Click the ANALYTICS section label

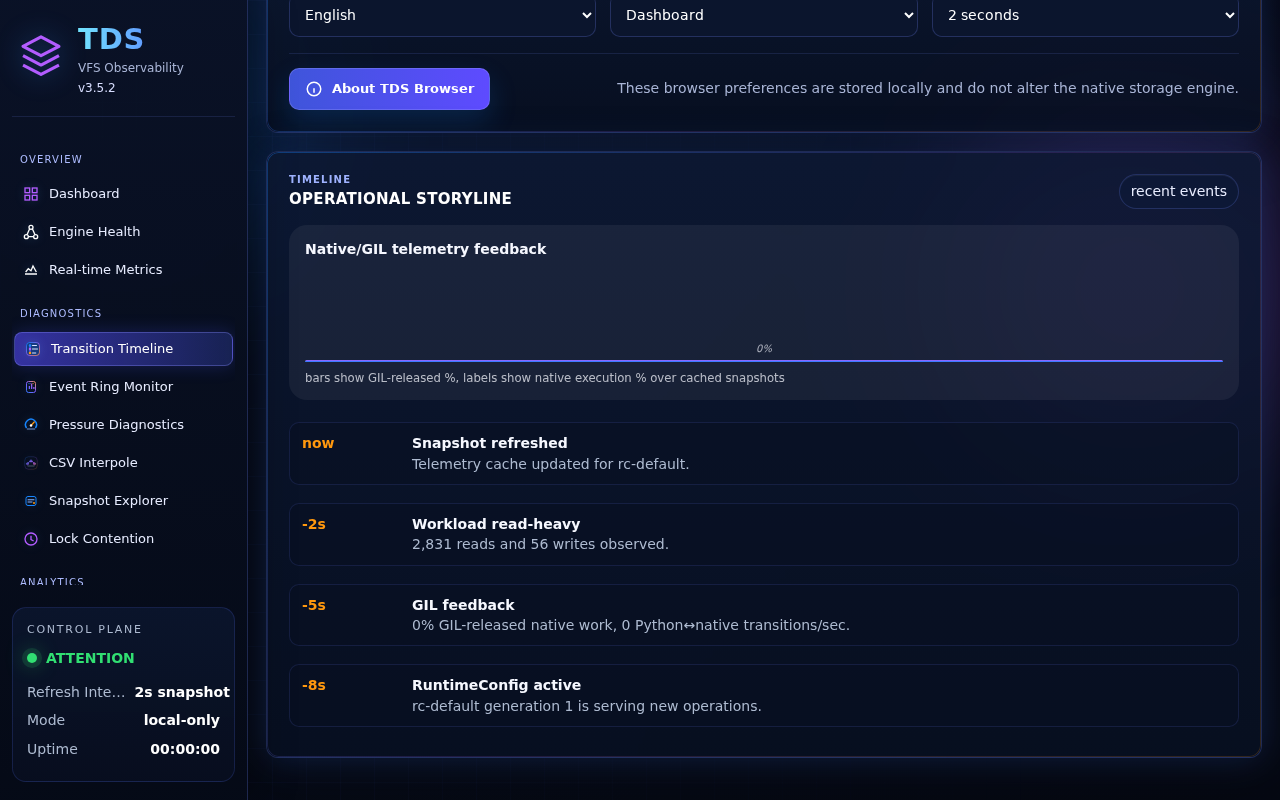(52, 582)
